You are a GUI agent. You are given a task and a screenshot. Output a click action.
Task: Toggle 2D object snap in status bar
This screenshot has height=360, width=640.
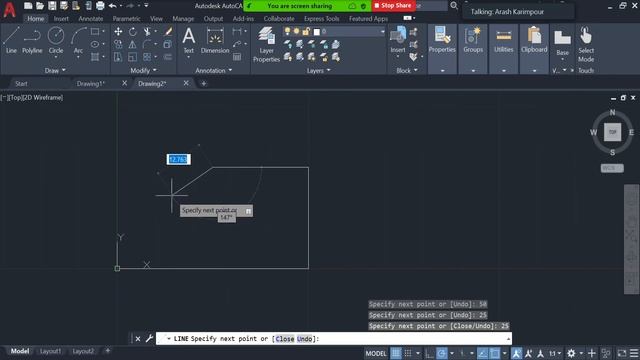(x=494, y=353)
